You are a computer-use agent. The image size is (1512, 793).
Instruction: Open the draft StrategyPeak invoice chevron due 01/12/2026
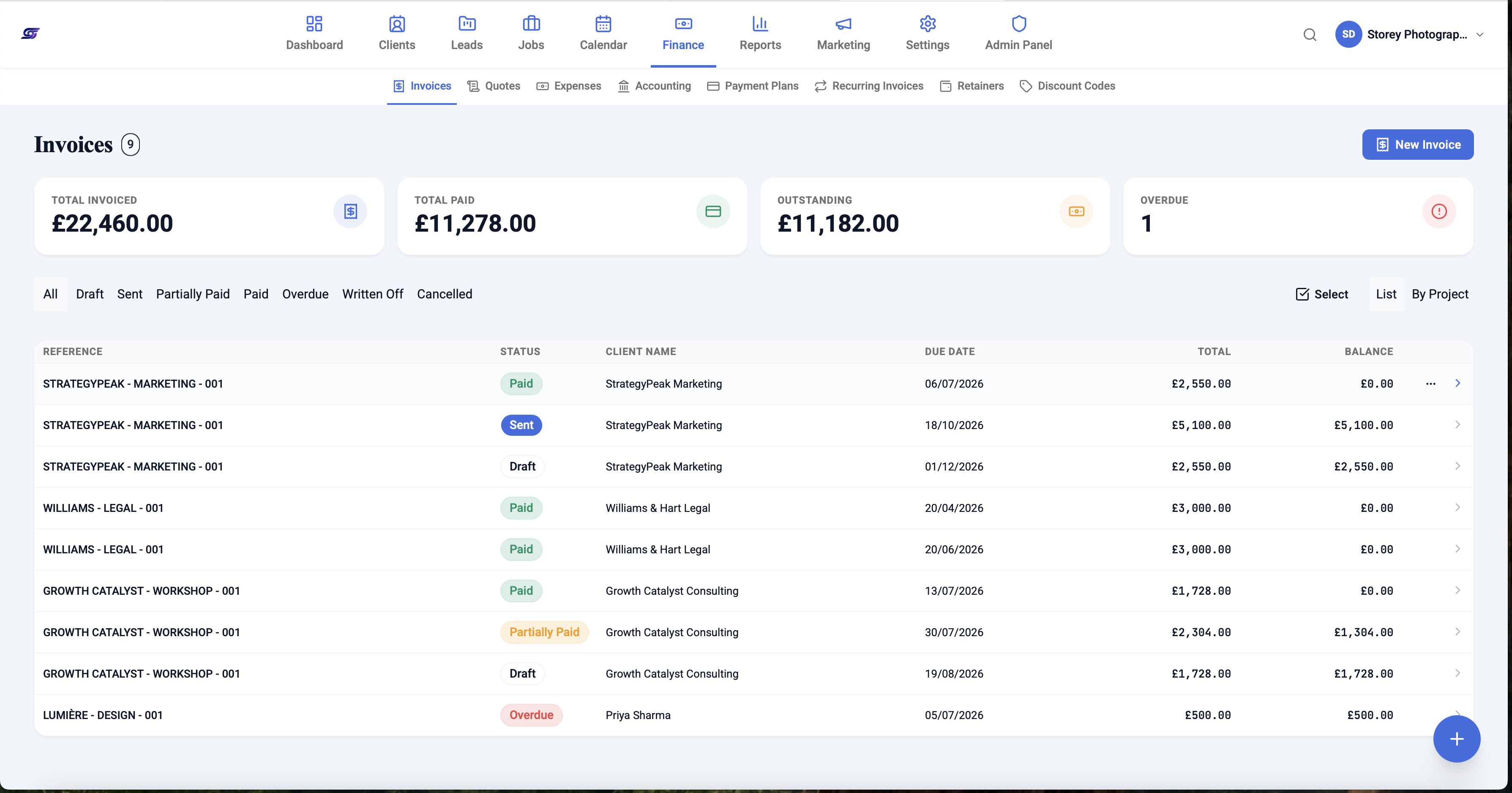point(1457,466)
